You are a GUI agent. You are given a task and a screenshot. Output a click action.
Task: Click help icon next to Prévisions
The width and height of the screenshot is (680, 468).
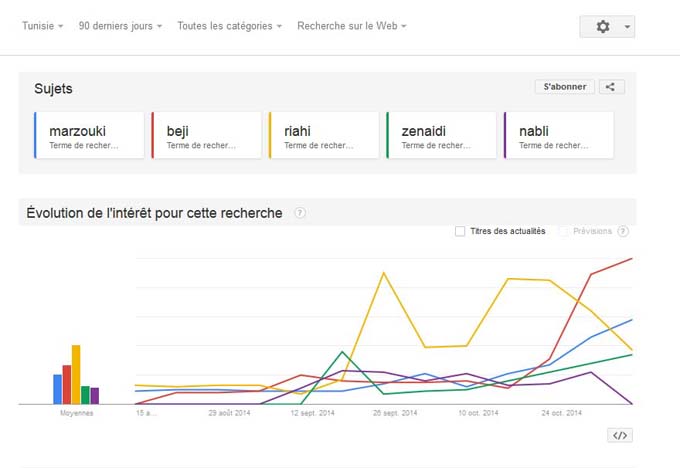[x=623, y=231]
